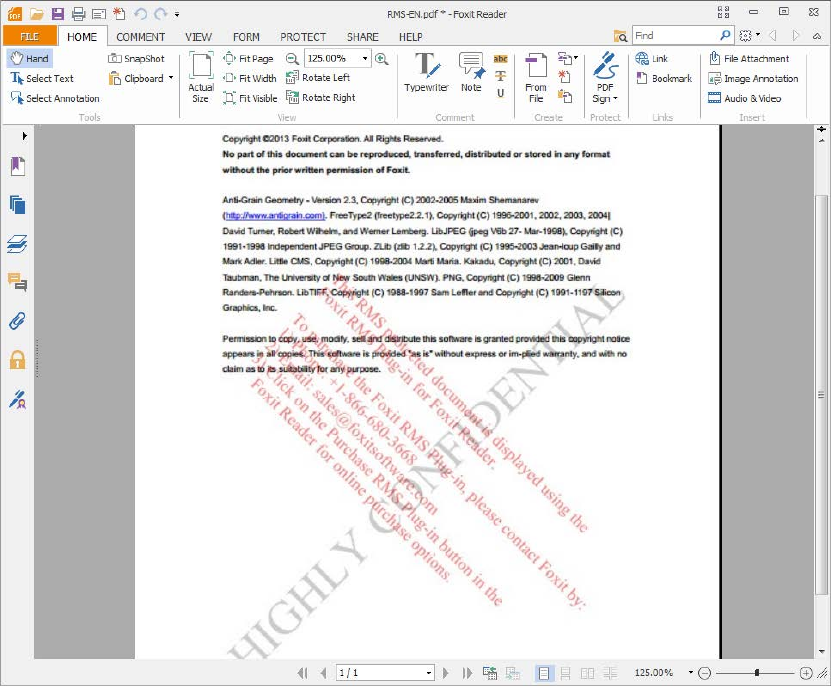Save the document from quick toolbar
The image size is (831, 686).
[57, 14]
